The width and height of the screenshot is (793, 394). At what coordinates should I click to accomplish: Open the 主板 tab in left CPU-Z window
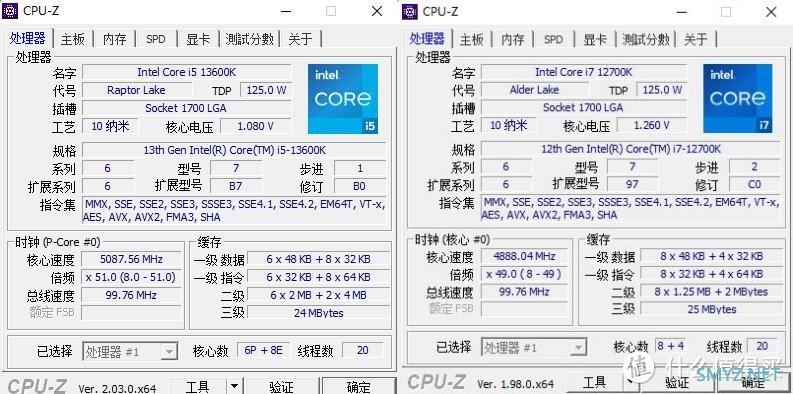pos(73,39)
